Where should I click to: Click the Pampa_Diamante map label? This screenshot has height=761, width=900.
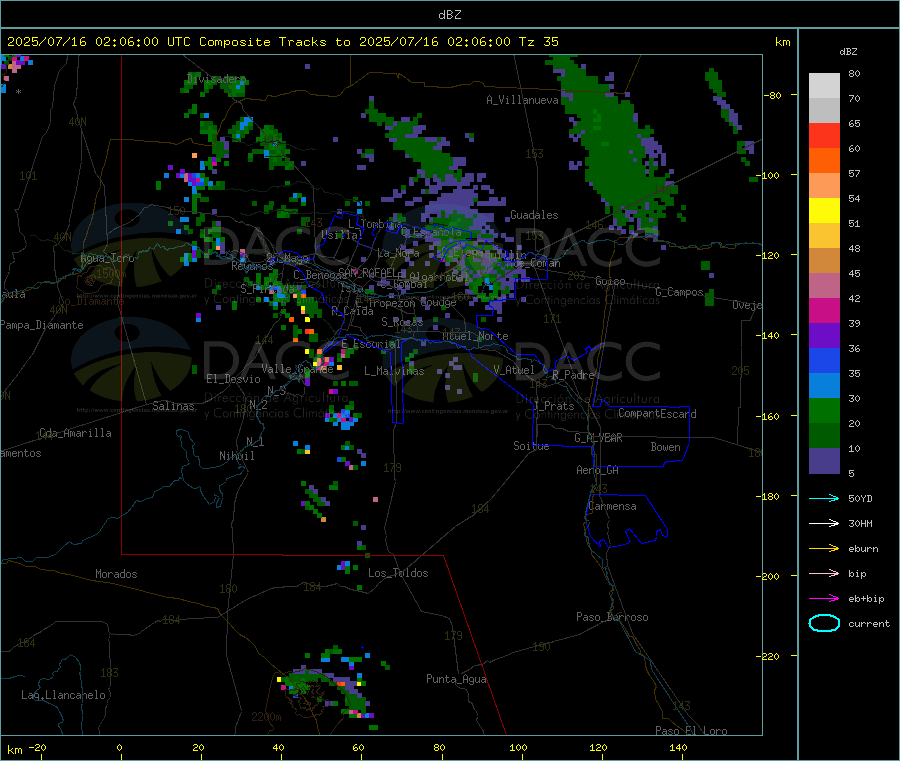42,325
